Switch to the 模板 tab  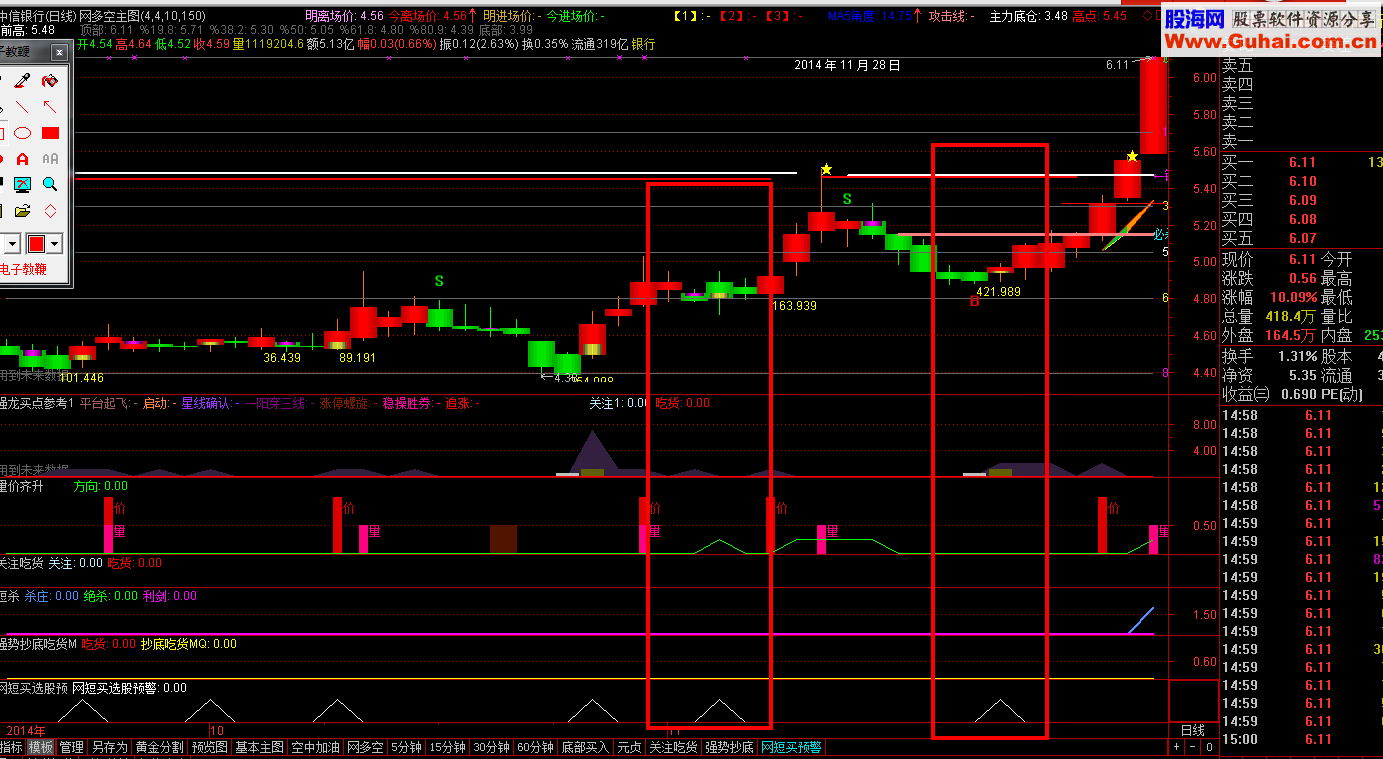coord(40,747)
